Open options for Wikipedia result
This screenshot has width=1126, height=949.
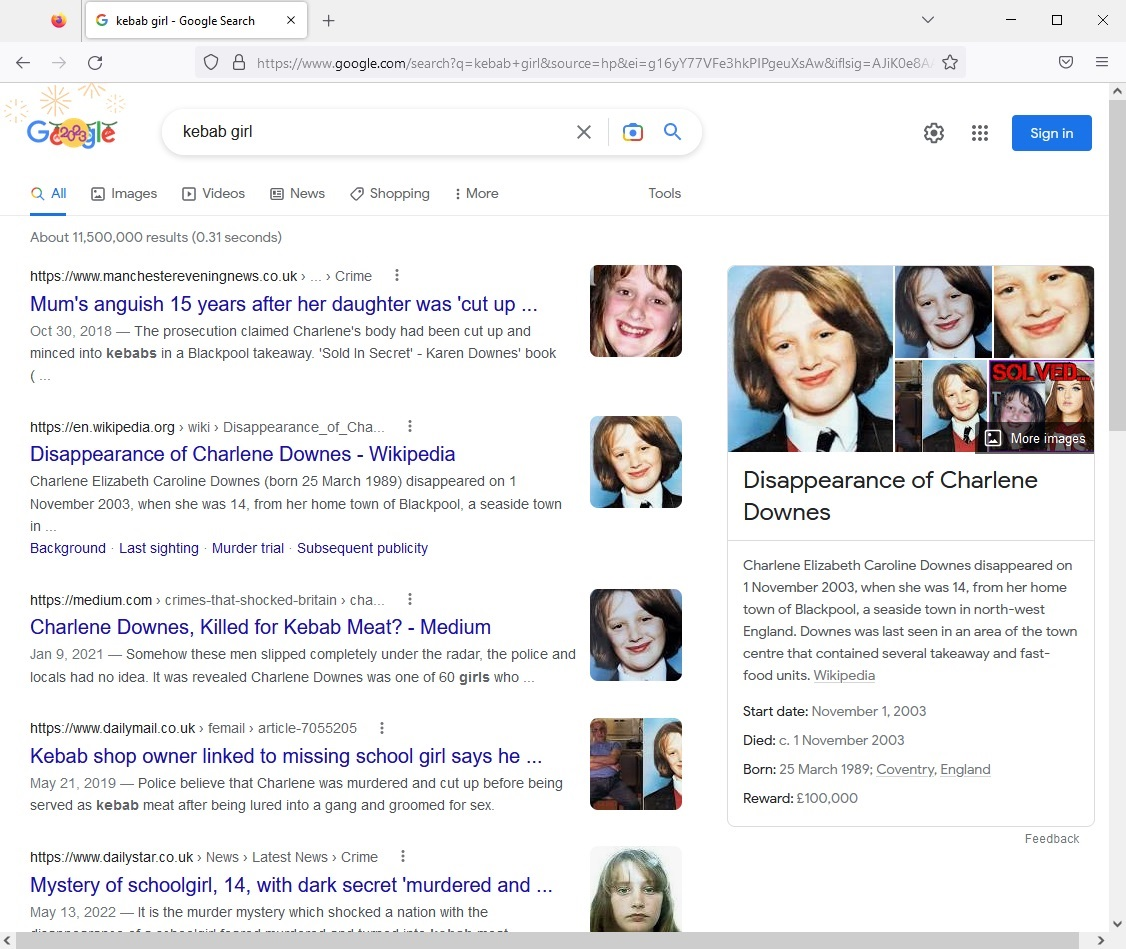pyautogui.click(x=410, y=426)
